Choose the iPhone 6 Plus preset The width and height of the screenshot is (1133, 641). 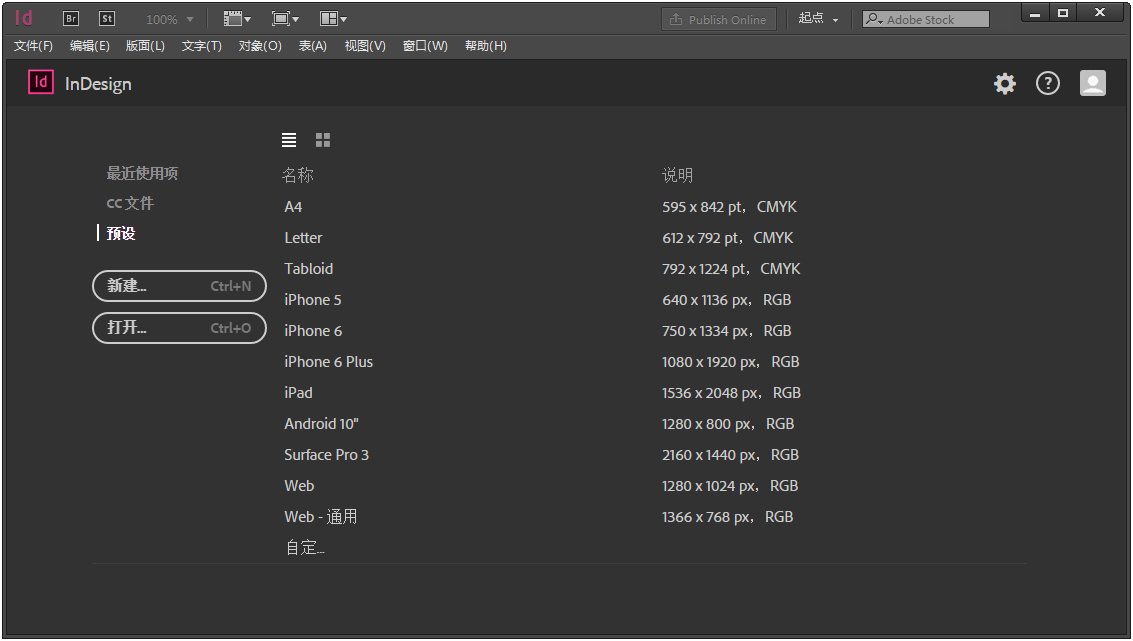pyautogui.click(x=329, y=362)
